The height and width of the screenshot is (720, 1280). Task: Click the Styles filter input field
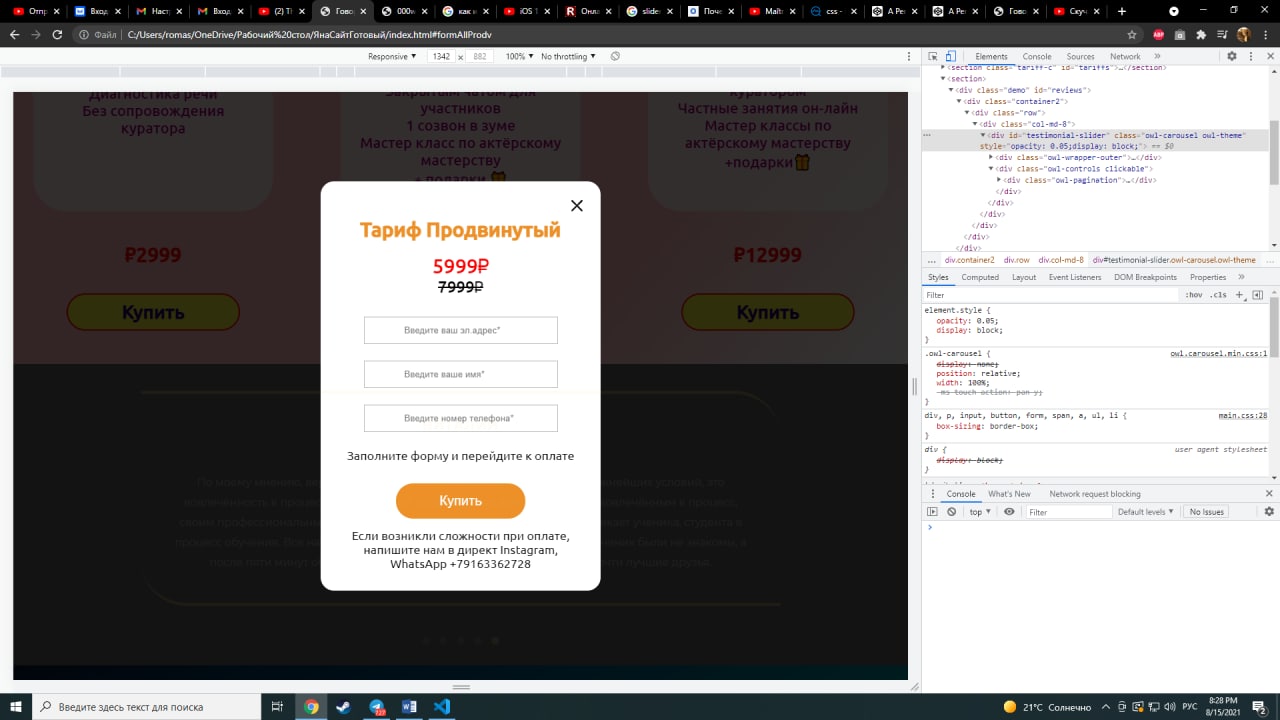coord(1050,295)
